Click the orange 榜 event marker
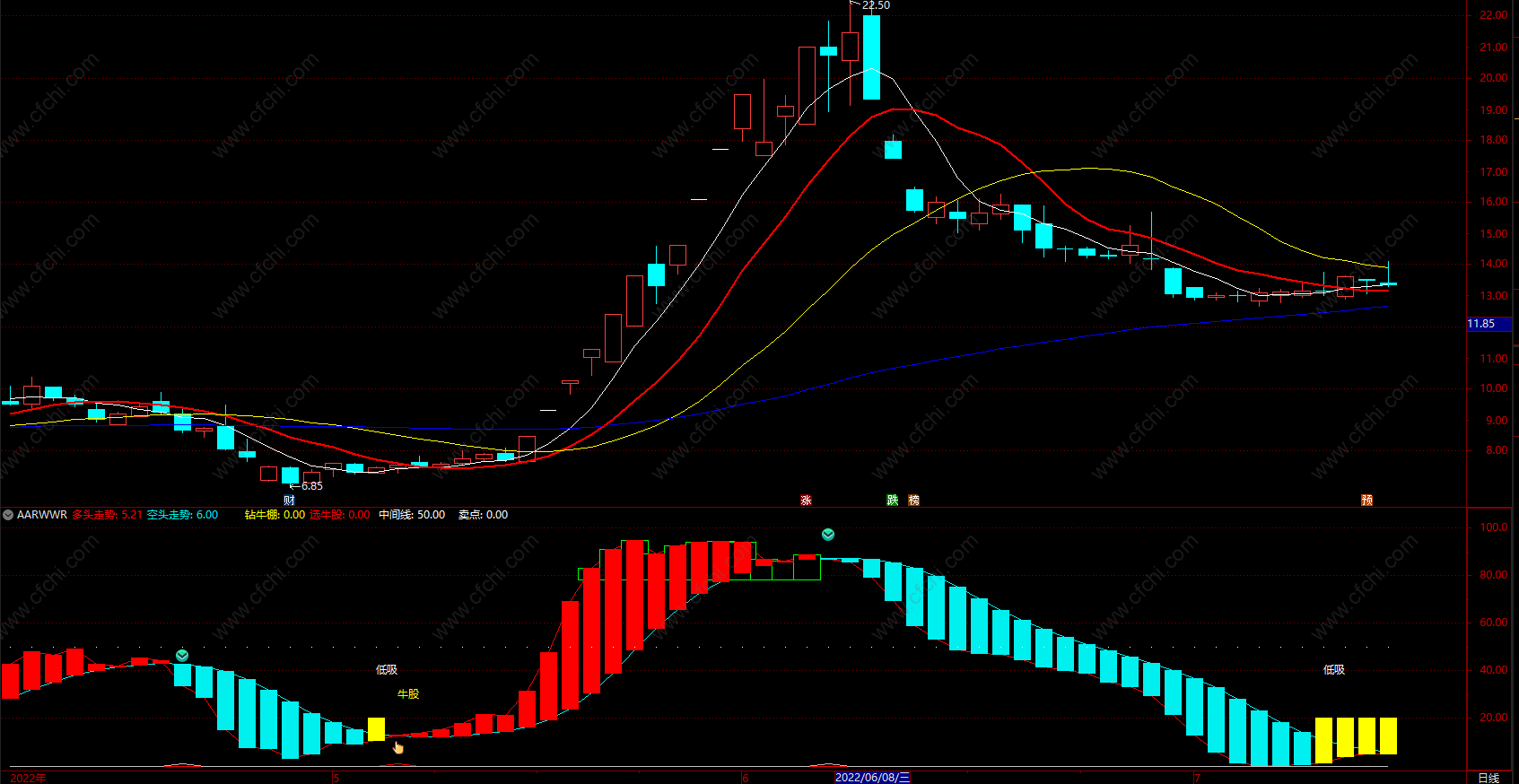Viewport: 1519px width, 784px height. tap(914, 500)
